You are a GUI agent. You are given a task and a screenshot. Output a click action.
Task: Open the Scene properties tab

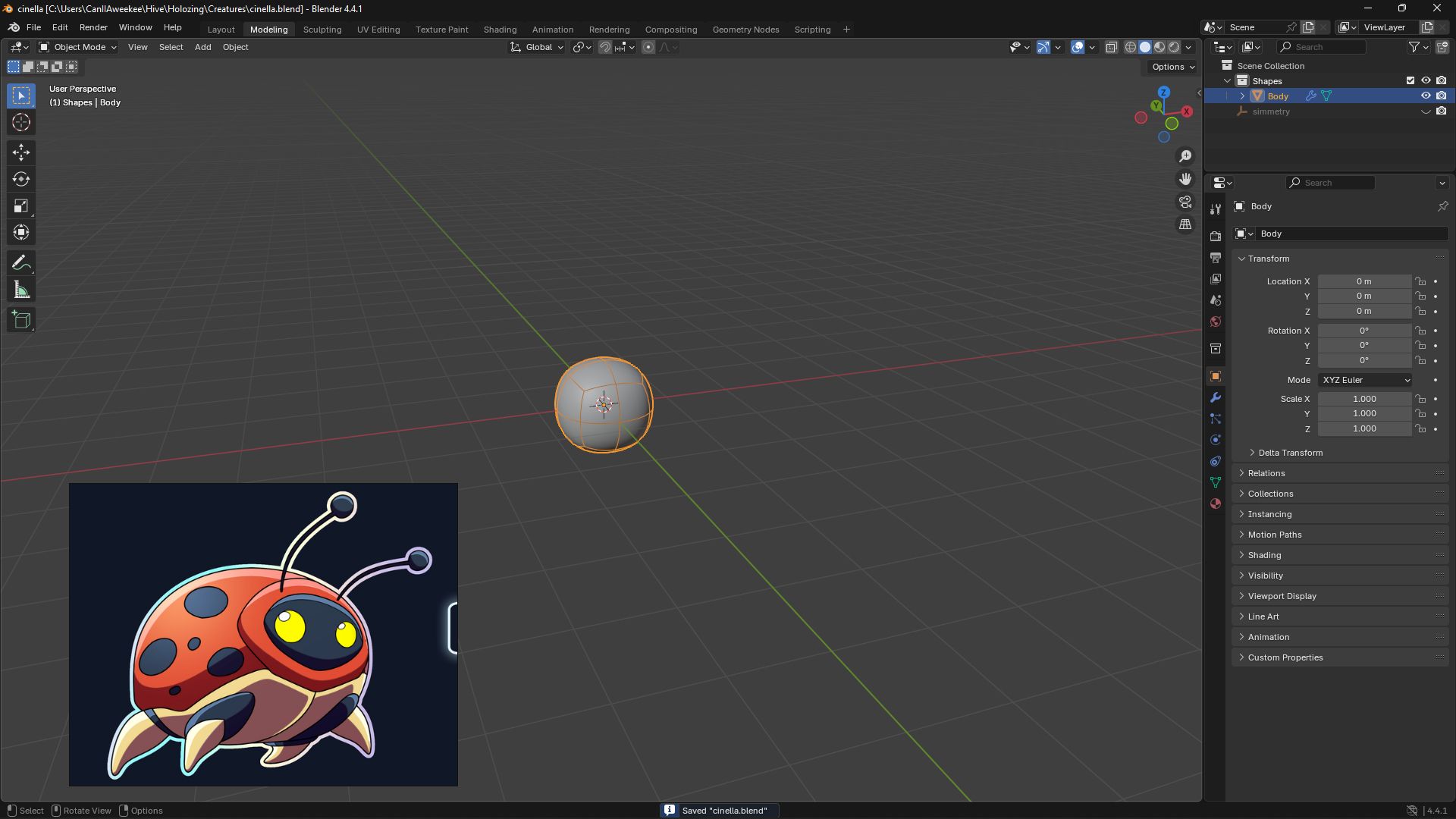tap(1216, 300)
